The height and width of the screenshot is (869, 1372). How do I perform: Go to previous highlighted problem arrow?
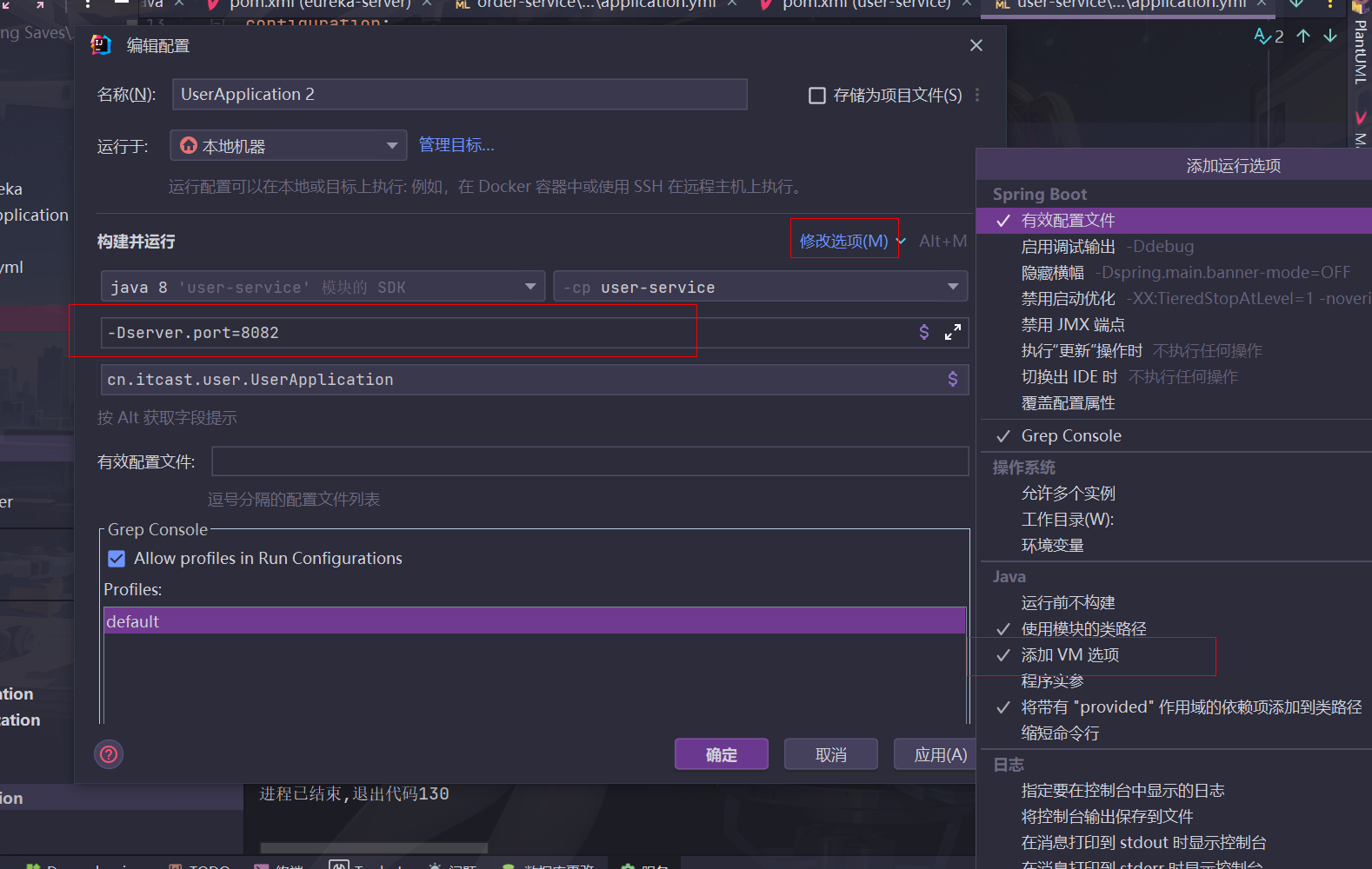[x=1303, y=36]
